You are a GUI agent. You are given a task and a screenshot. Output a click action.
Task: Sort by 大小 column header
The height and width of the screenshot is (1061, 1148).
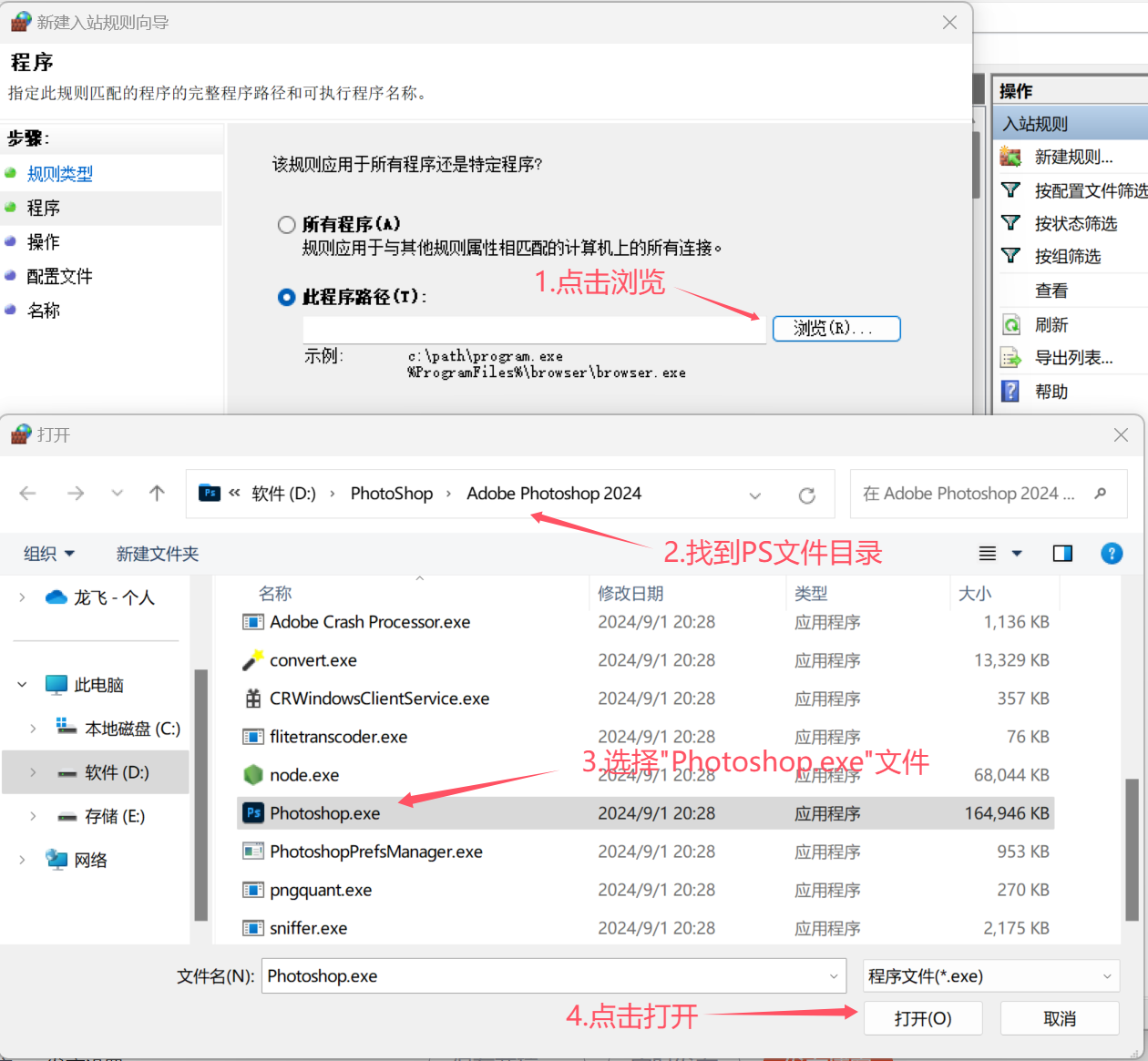(x=975, y=593)
